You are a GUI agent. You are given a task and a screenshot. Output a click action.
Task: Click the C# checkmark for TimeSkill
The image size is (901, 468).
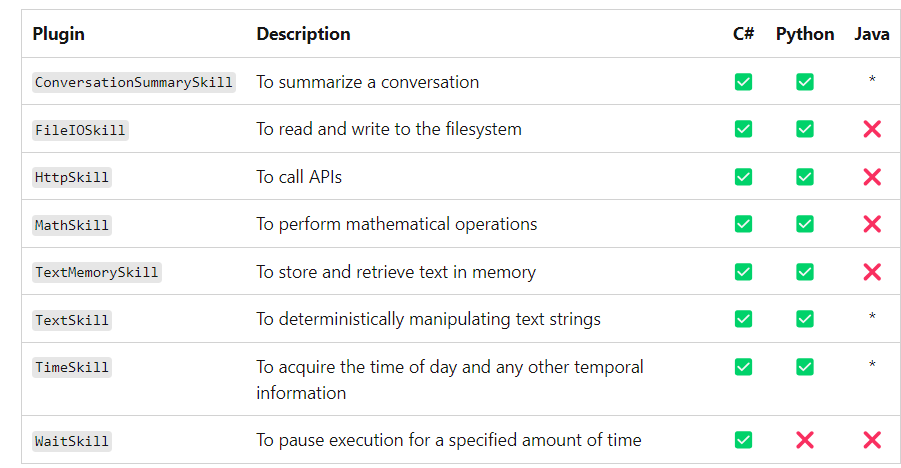point(743,366)
